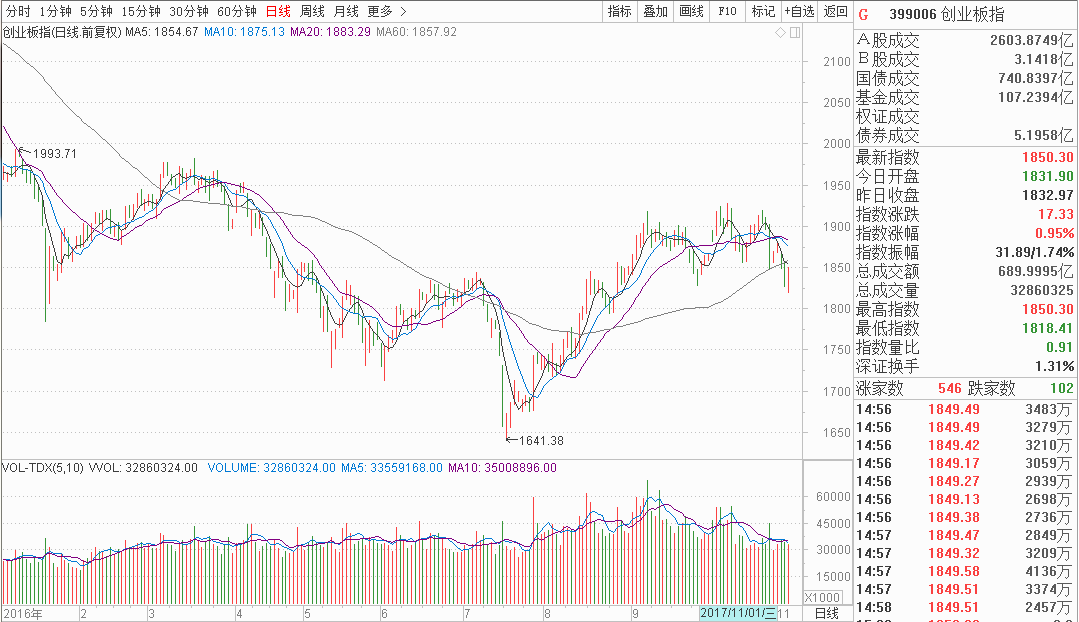
Task: Click the split-panel layout icon
Action: [795, 33]
